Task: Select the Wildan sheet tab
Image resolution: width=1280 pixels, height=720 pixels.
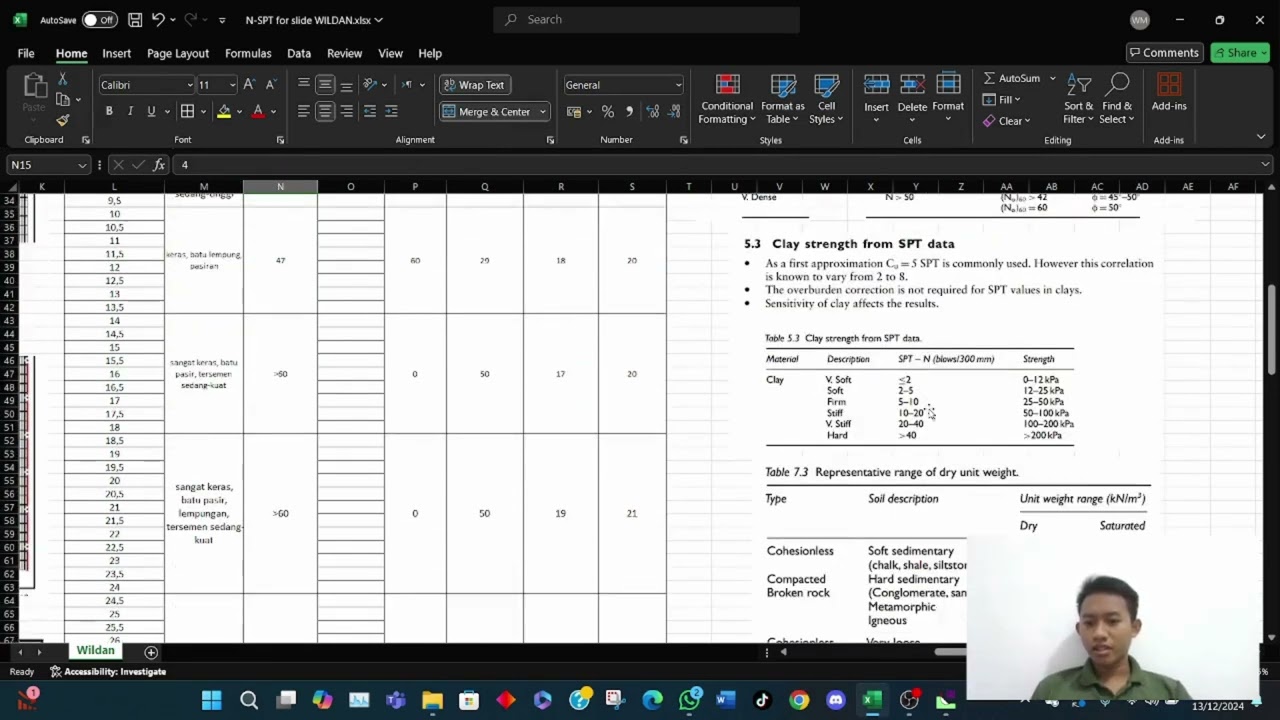Action: 96,650
